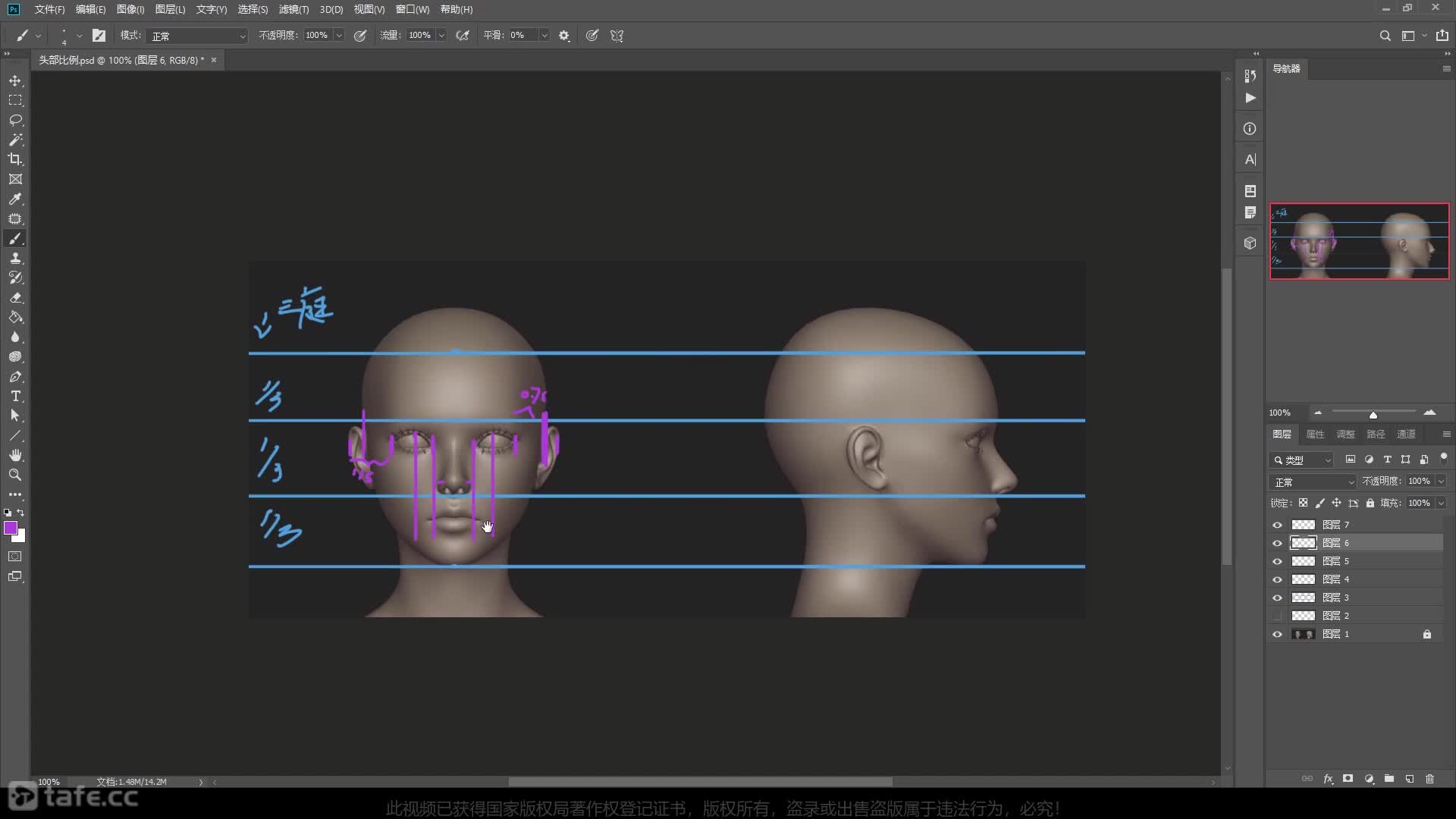Select the Zoom tool

[x=15, y=475]
